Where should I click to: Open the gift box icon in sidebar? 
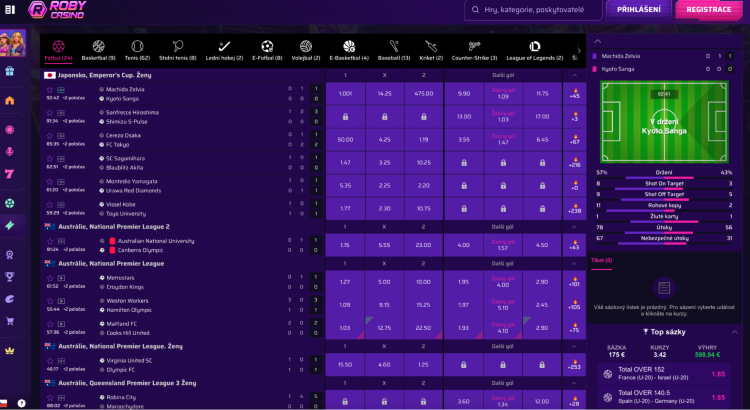point(10,71)
